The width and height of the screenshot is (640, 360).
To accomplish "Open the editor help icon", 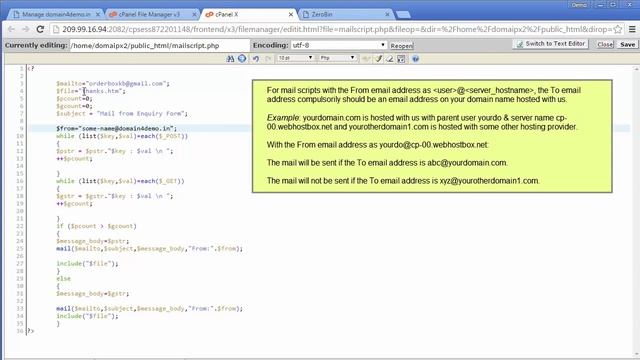I will [x=416, y=58].
